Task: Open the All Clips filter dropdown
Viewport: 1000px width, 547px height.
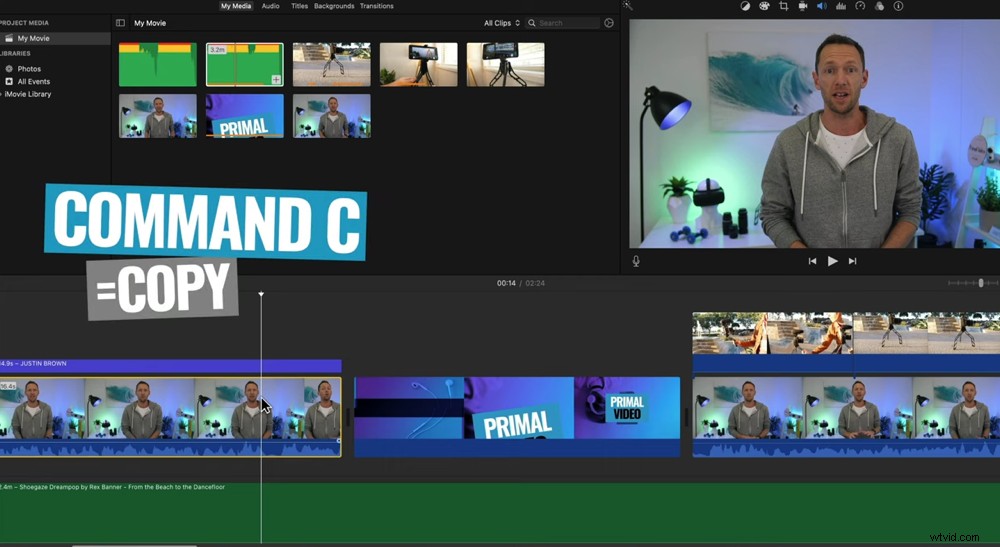Action: coord(501,23)
